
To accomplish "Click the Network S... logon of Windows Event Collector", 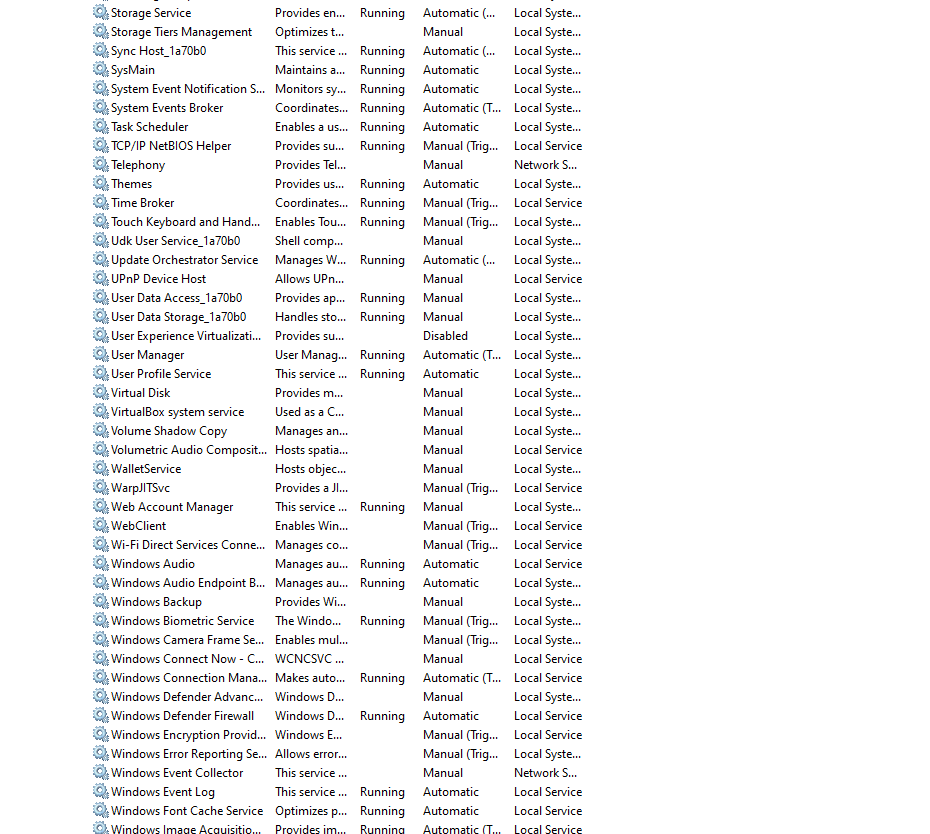I will click(x=545, y=772).
